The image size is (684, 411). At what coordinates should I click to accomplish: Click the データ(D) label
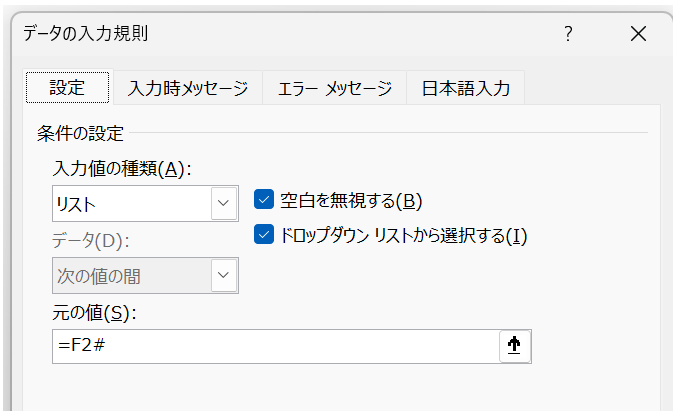click(x=91, y=240)
